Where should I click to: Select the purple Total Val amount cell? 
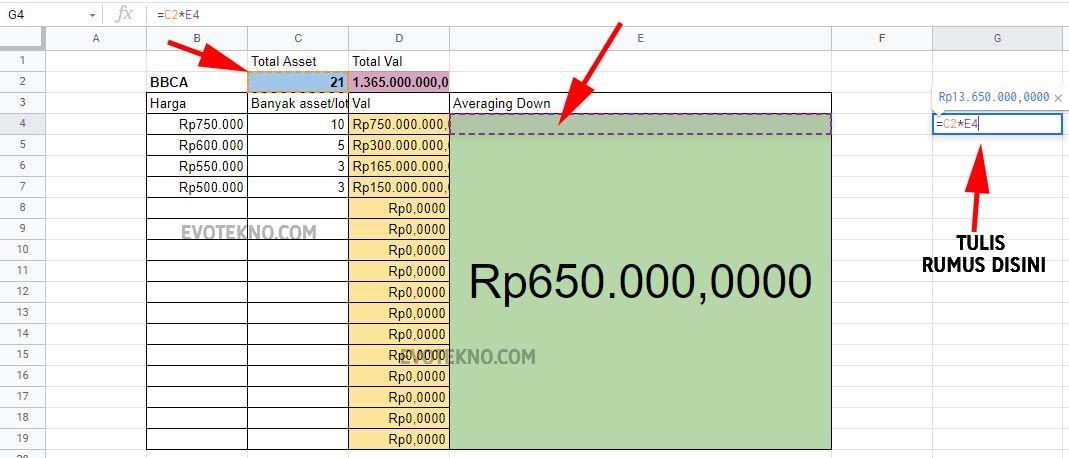click(x=399, y=82)
